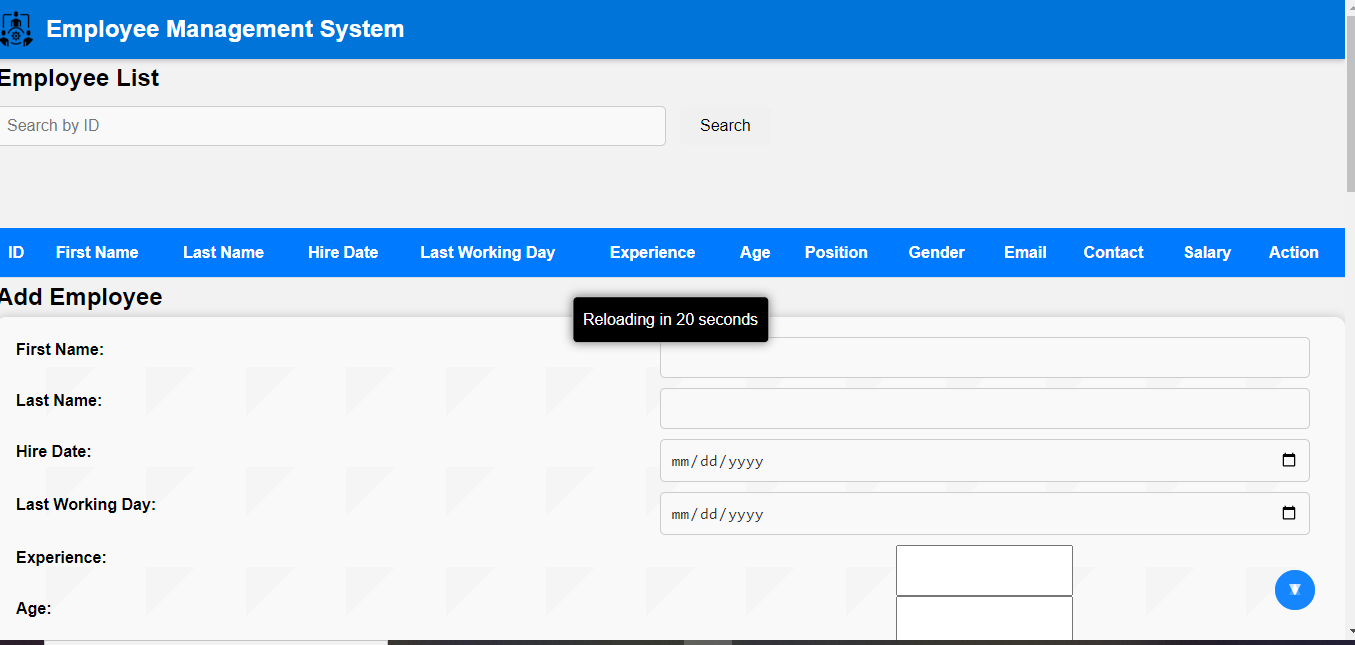
Task: Click the Hire Date form label
Action: (x=54, y=452)
